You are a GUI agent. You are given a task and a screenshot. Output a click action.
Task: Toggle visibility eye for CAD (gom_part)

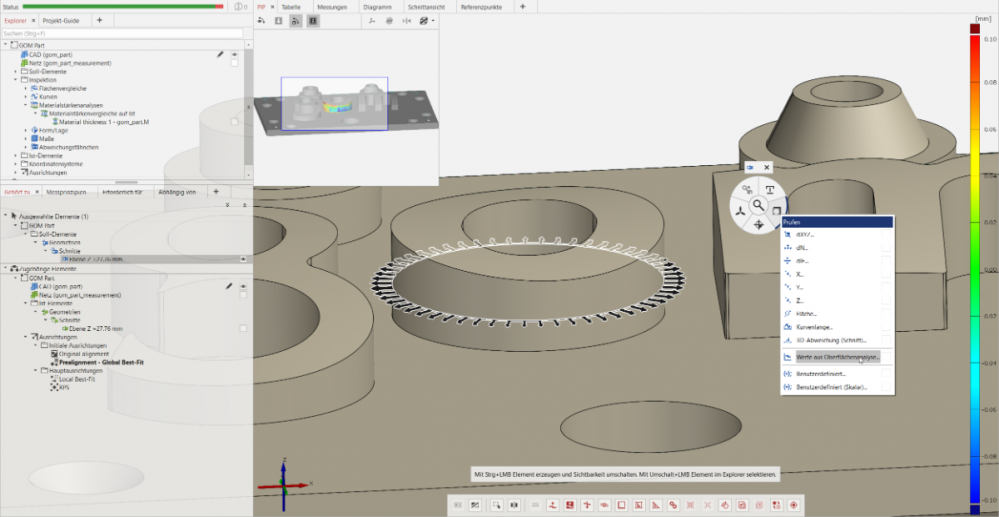[x=234, y=54]
